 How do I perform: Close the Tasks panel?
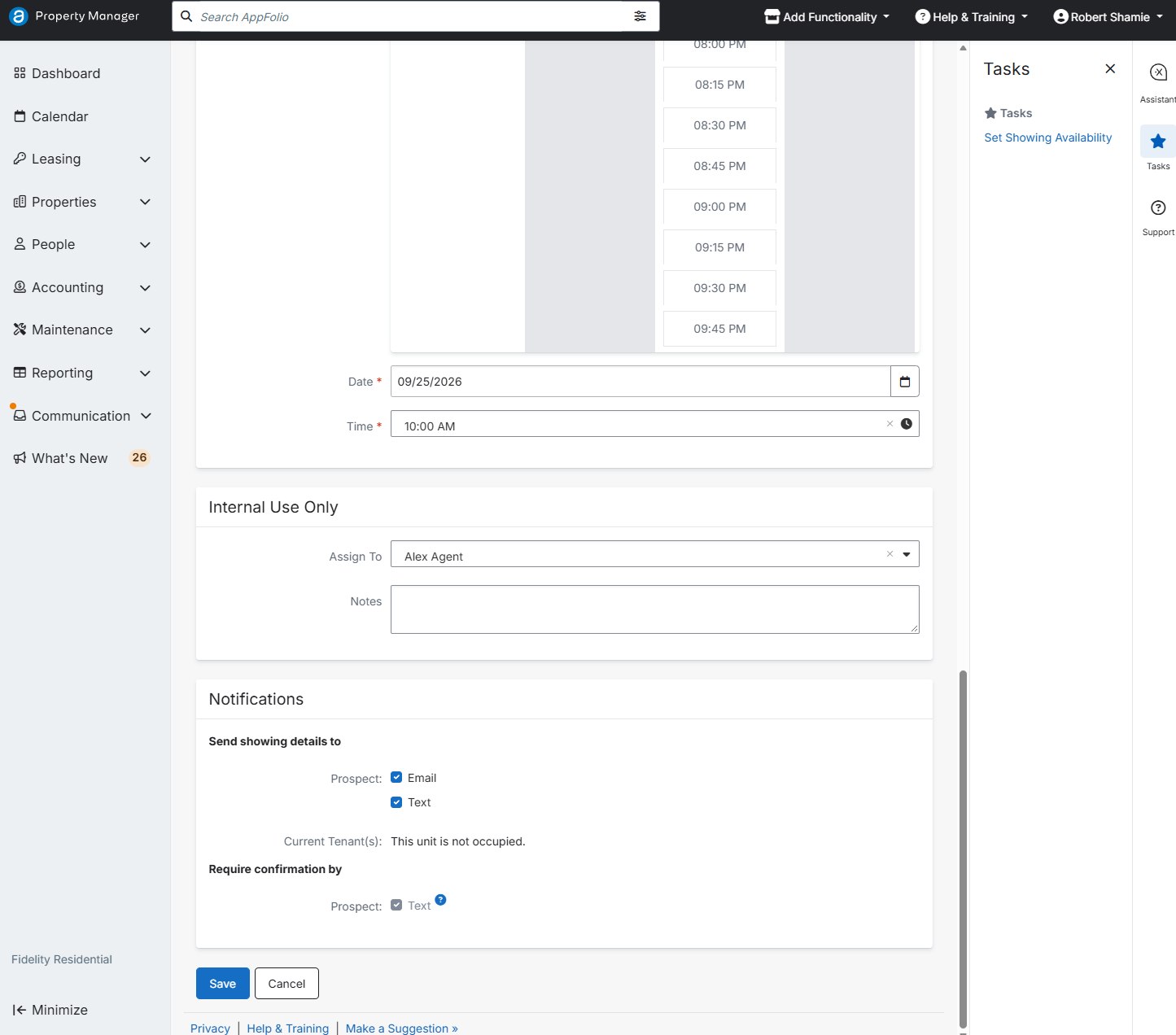pos(1110,69)
